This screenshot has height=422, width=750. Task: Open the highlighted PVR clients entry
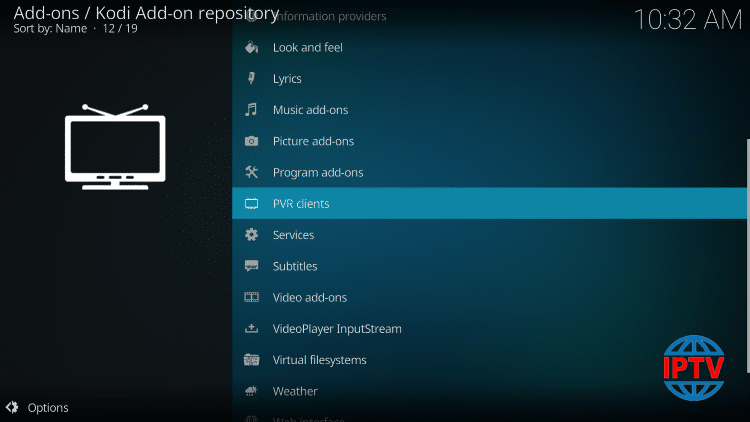click(489, 204)
